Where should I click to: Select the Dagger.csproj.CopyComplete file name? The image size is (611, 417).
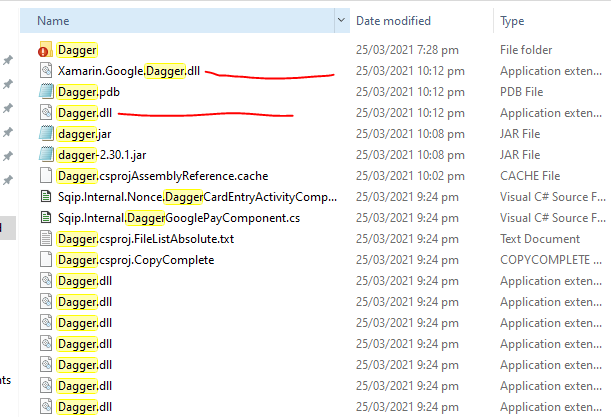[x=135, y=260]
